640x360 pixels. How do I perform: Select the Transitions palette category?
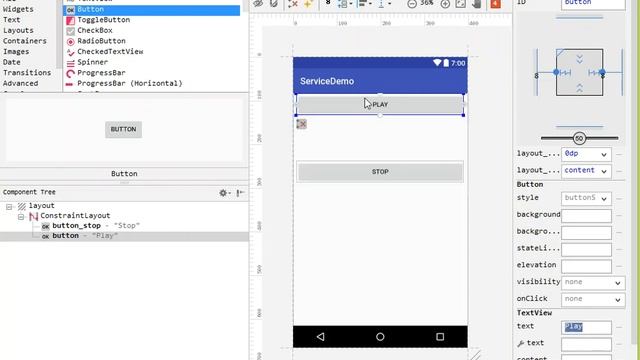point(27,73)
